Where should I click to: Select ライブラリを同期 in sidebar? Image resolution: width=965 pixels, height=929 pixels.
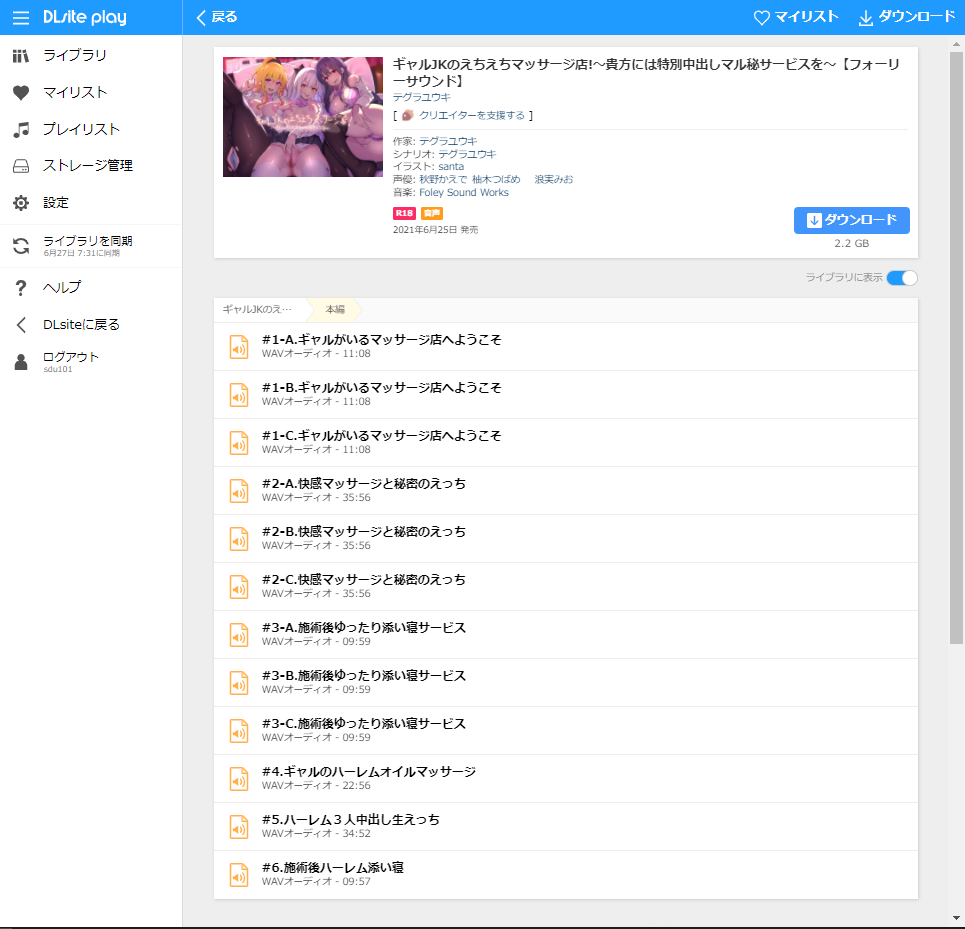pyautogui.click(x=91, y=246)
